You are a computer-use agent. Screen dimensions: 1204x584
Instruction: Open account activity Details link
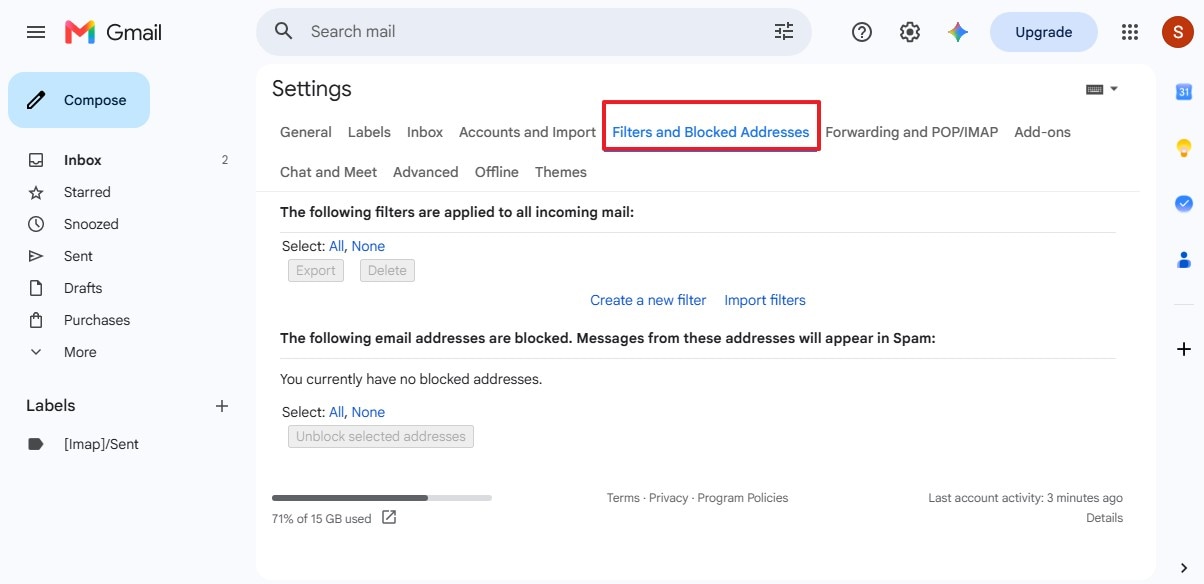[x=1104, y=518]
